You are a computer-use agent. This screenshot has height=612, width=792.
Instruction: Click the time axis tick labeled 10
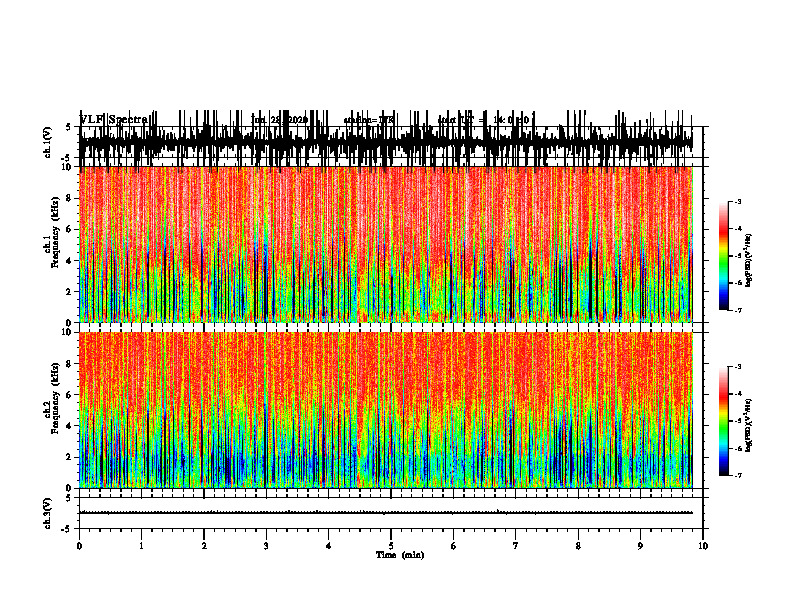[703, 546]
